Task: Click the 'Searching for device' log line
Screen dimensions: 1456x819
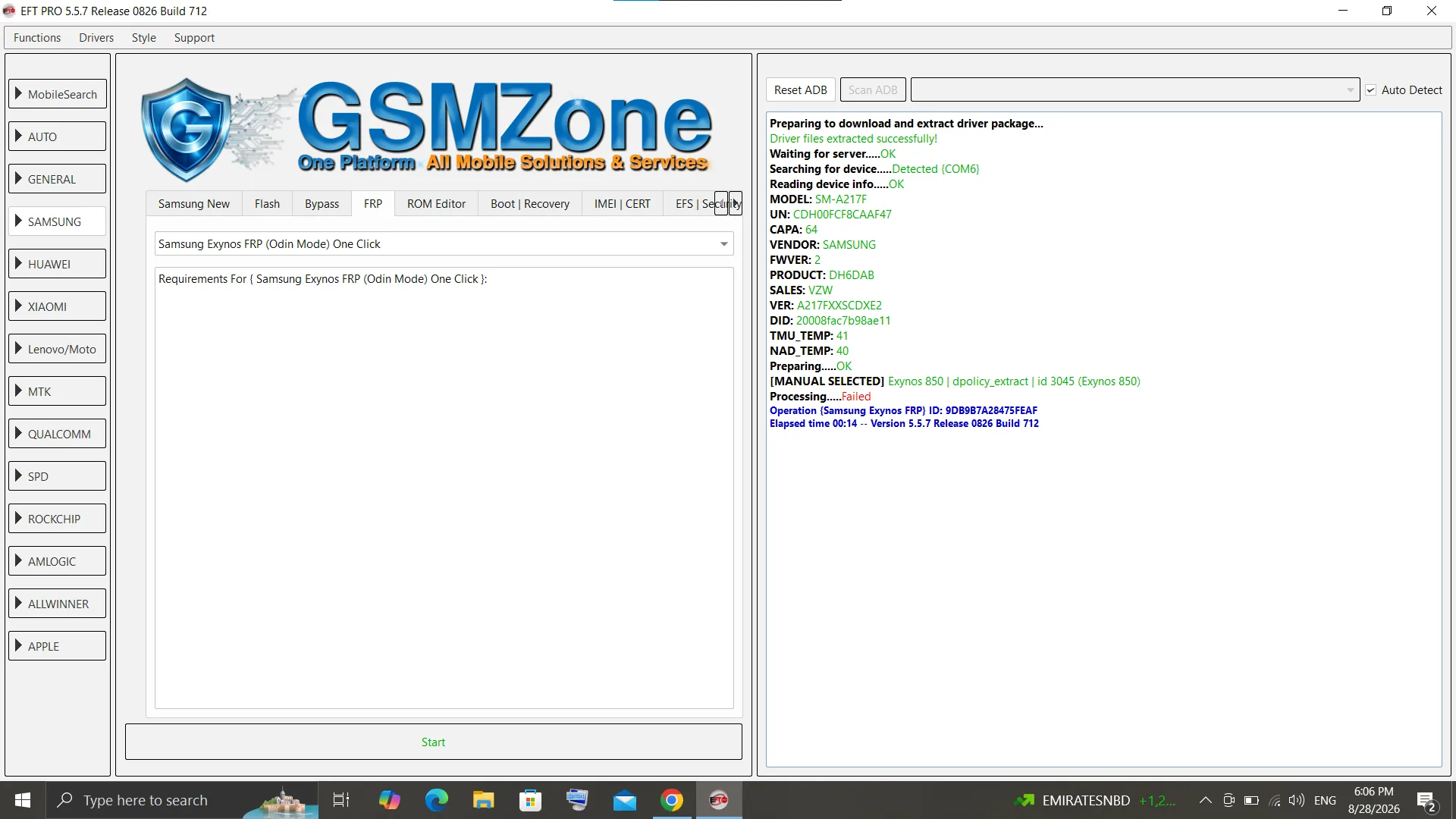Action: coord(874,169)
